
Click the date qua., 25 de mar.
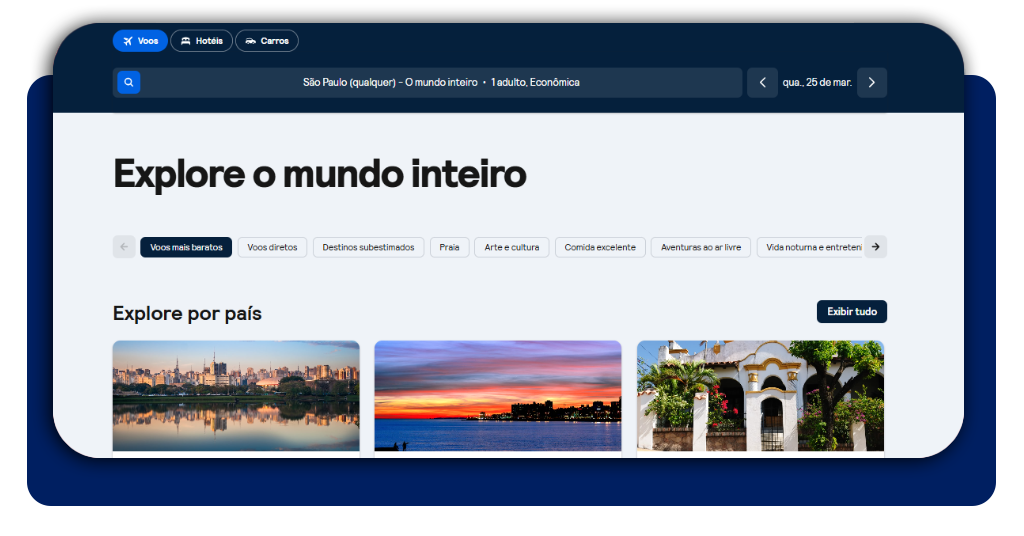pyautogui.click(x=817, y=82)
